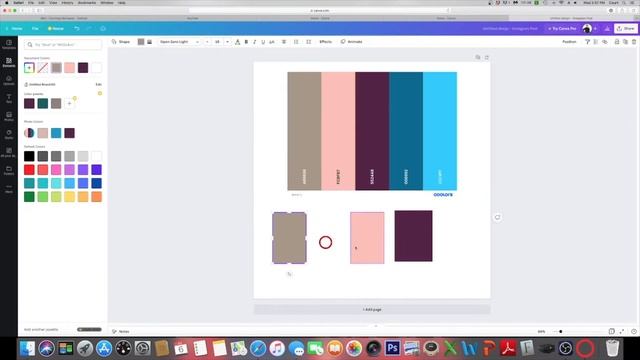The width and height of the screenshot is (640, 360).
Task: Open the File menu in Canva
Action: point(35,29)
